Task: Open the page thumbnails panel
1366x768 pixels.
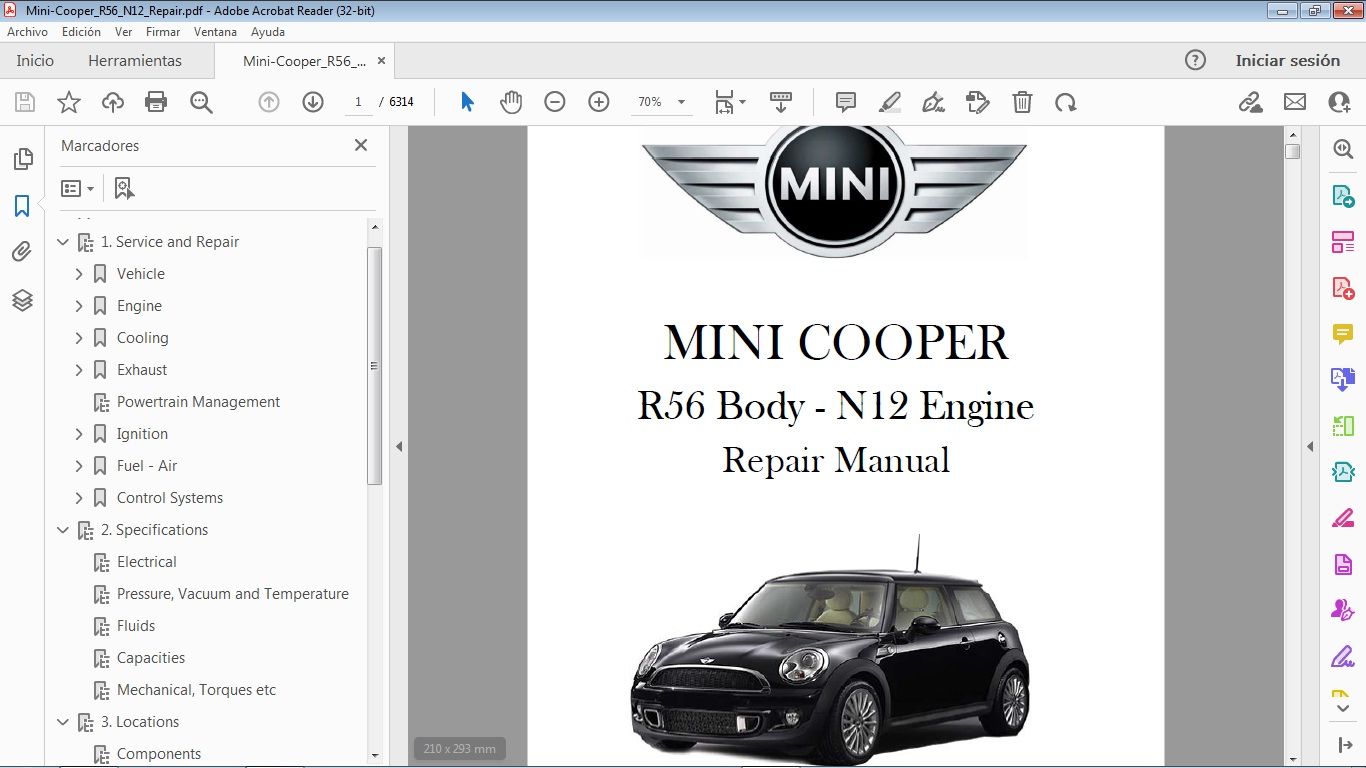Action: [x=23, y=158]
